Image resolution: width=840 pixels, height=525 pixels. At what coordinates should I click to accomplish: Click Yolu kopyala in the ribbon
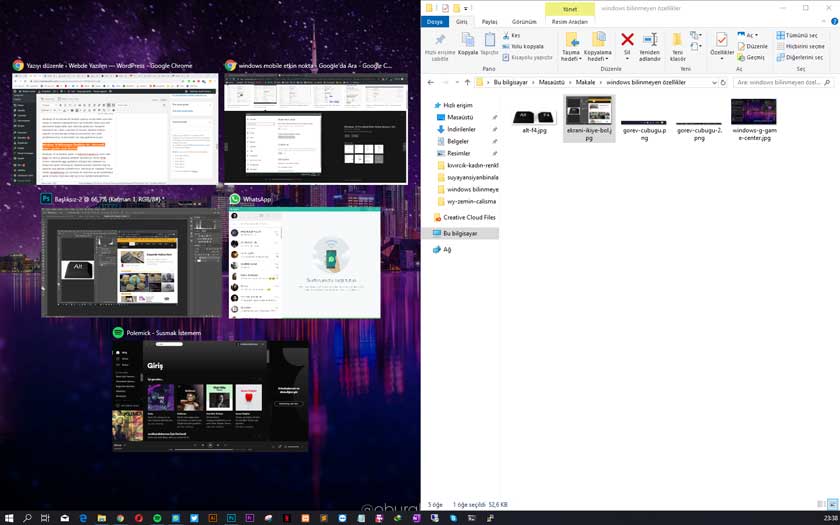[x=522, y=46]
